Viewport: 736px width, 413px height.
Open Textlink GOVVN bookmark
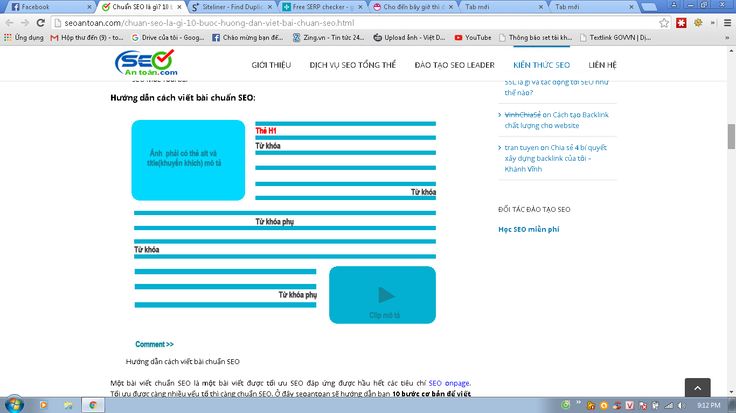pyautogui.click(x=615, y=38)
